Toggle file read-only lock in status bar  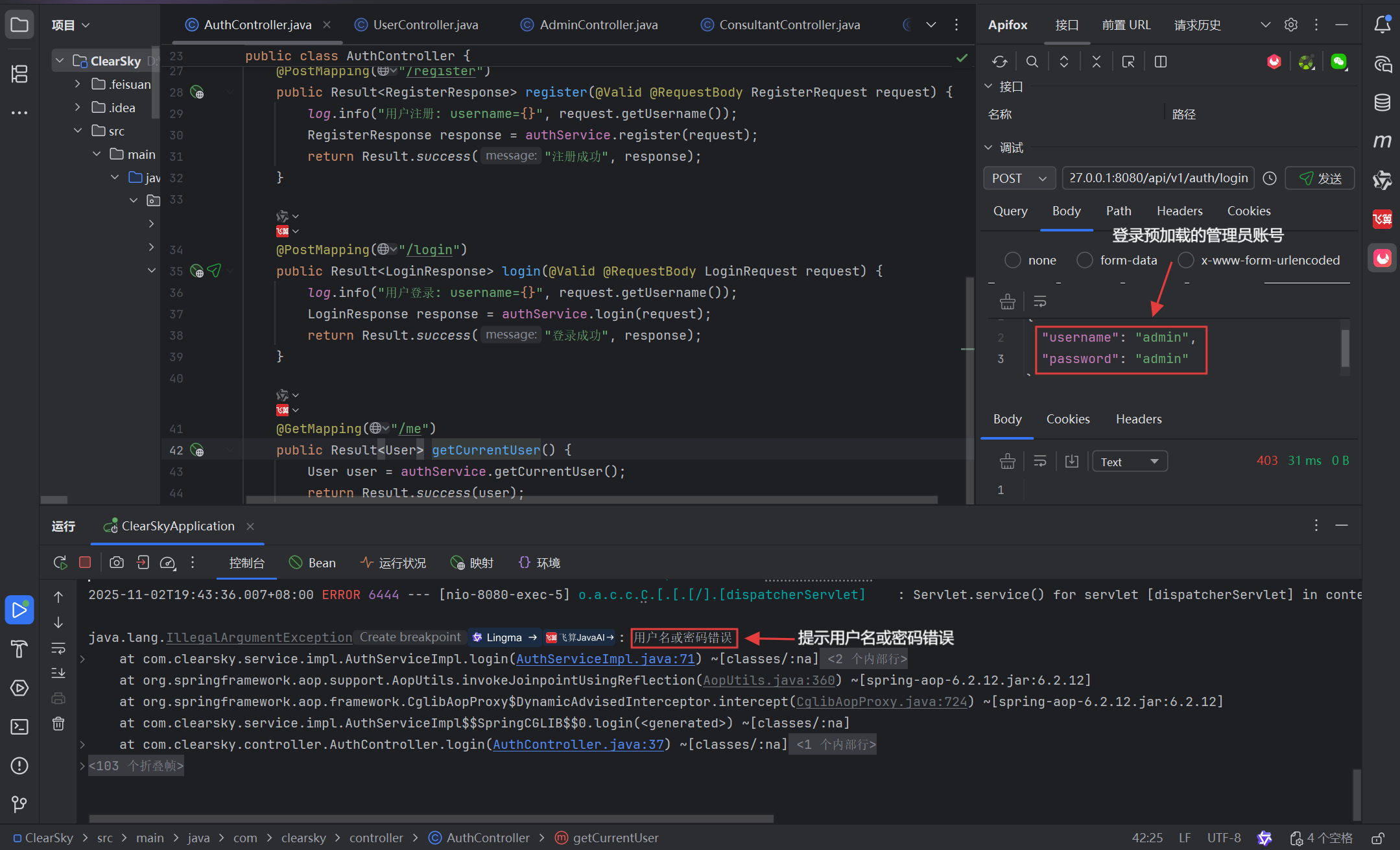tap(1379, 838)
